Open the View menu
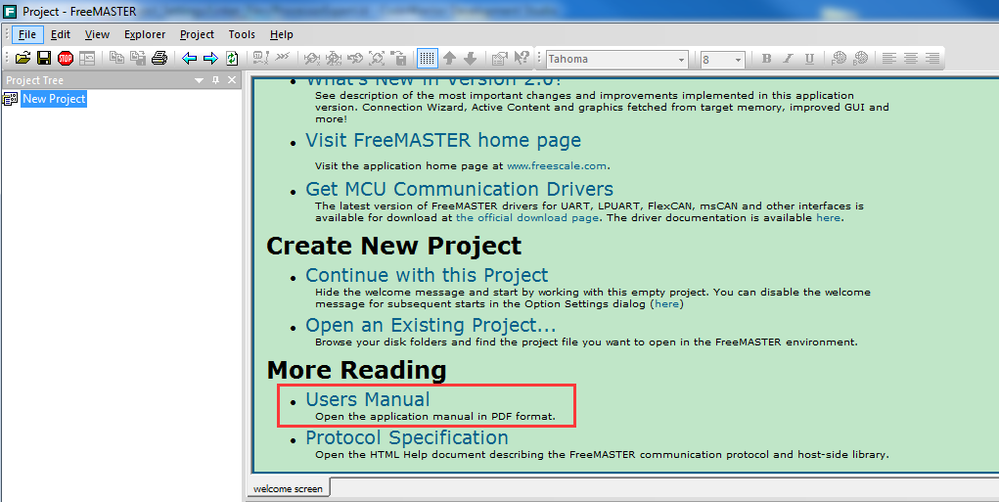 (x=97, y=34)
